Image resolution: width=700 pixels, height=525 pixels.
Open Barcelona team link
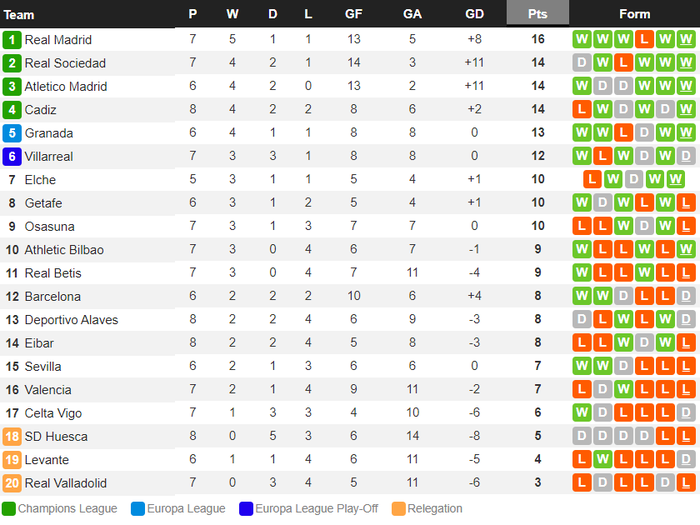tap(53, 296)
